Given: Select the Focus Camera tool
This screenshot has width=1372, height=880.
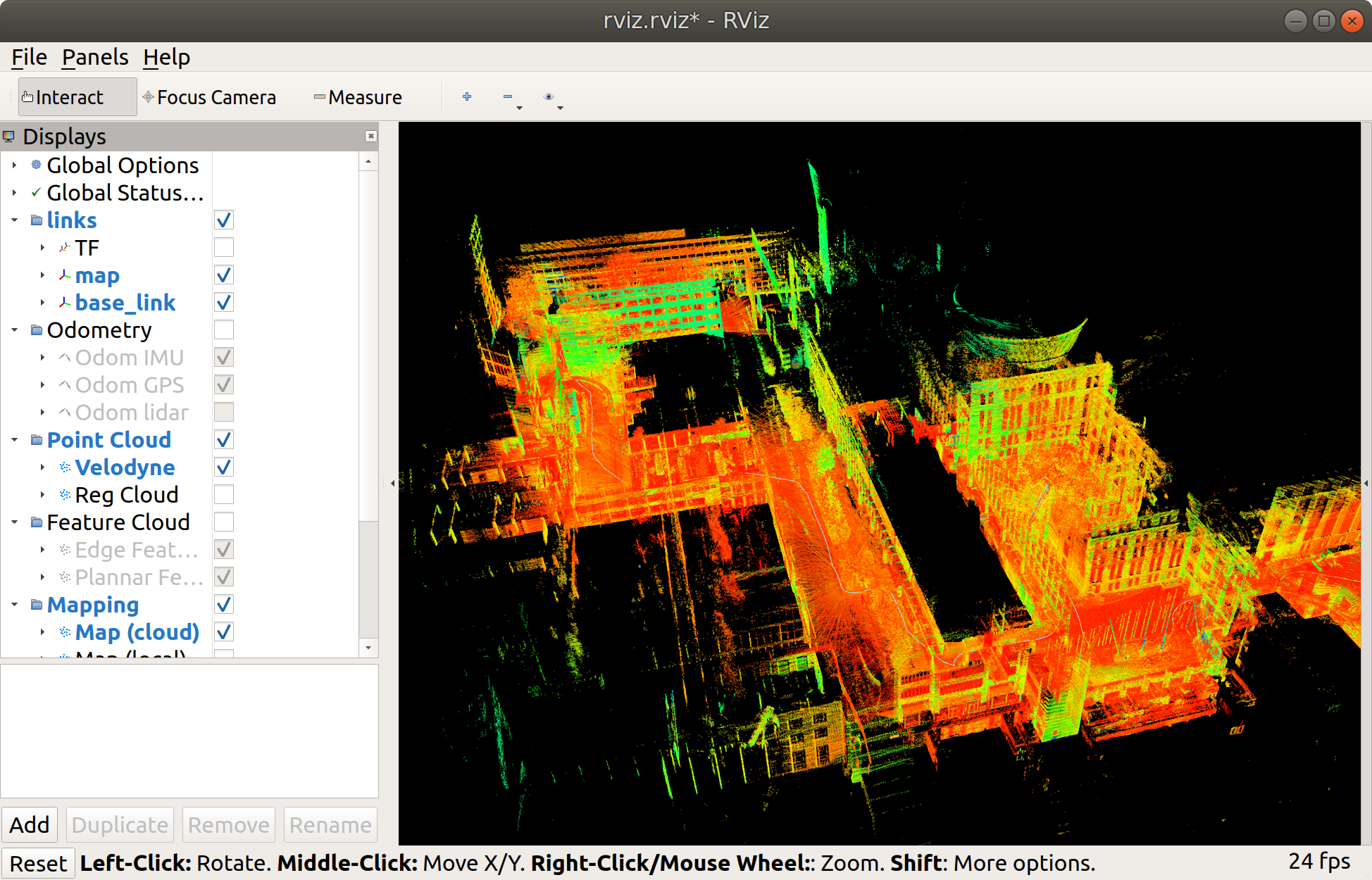Looking at the screenshot, I should tap(209, 97).
